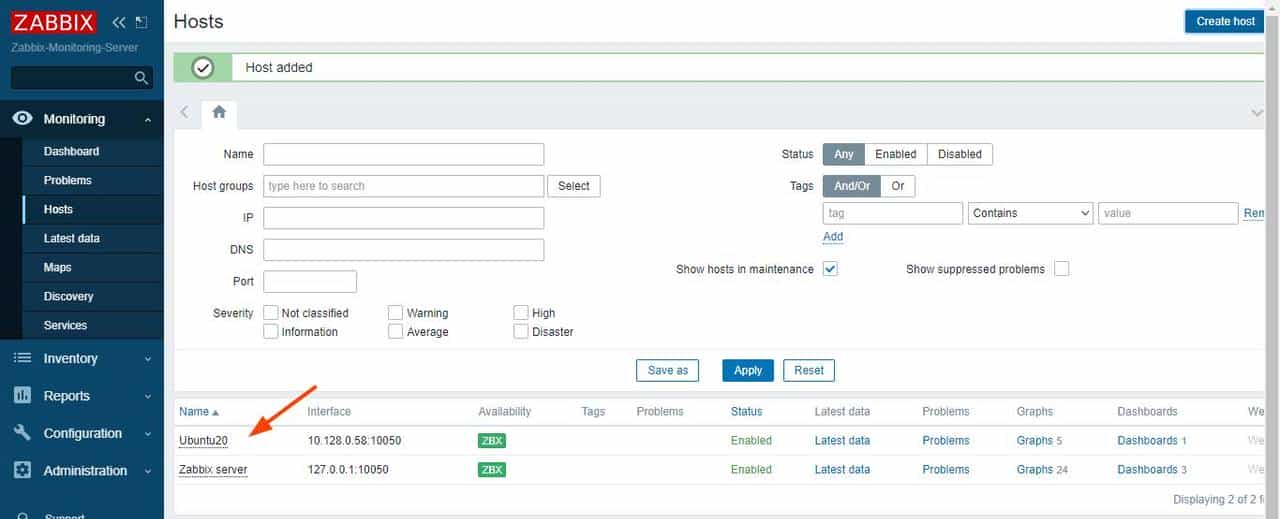Collapse the sidebar with the double-chevron icon

click(x=119, y=22)
